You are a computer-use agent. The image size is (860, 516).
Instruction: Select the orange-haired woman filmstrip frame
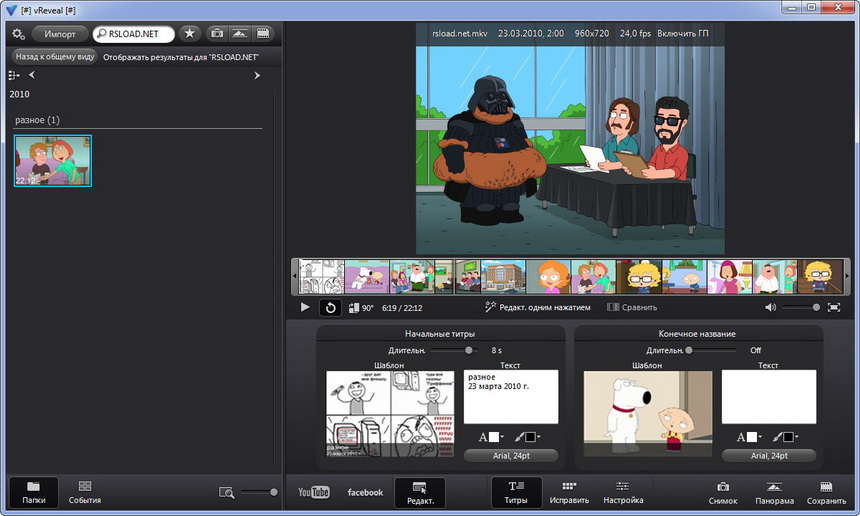point(548,277)
